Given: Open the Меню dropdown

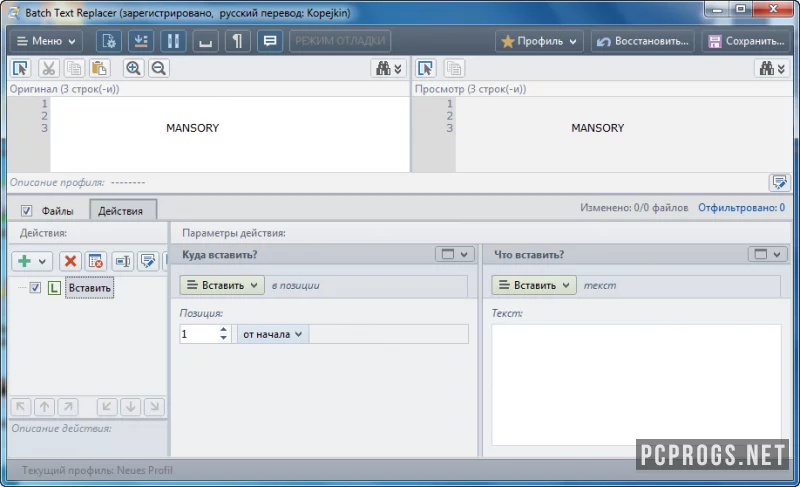Looking at the screenshot, I should click(45, 41).
